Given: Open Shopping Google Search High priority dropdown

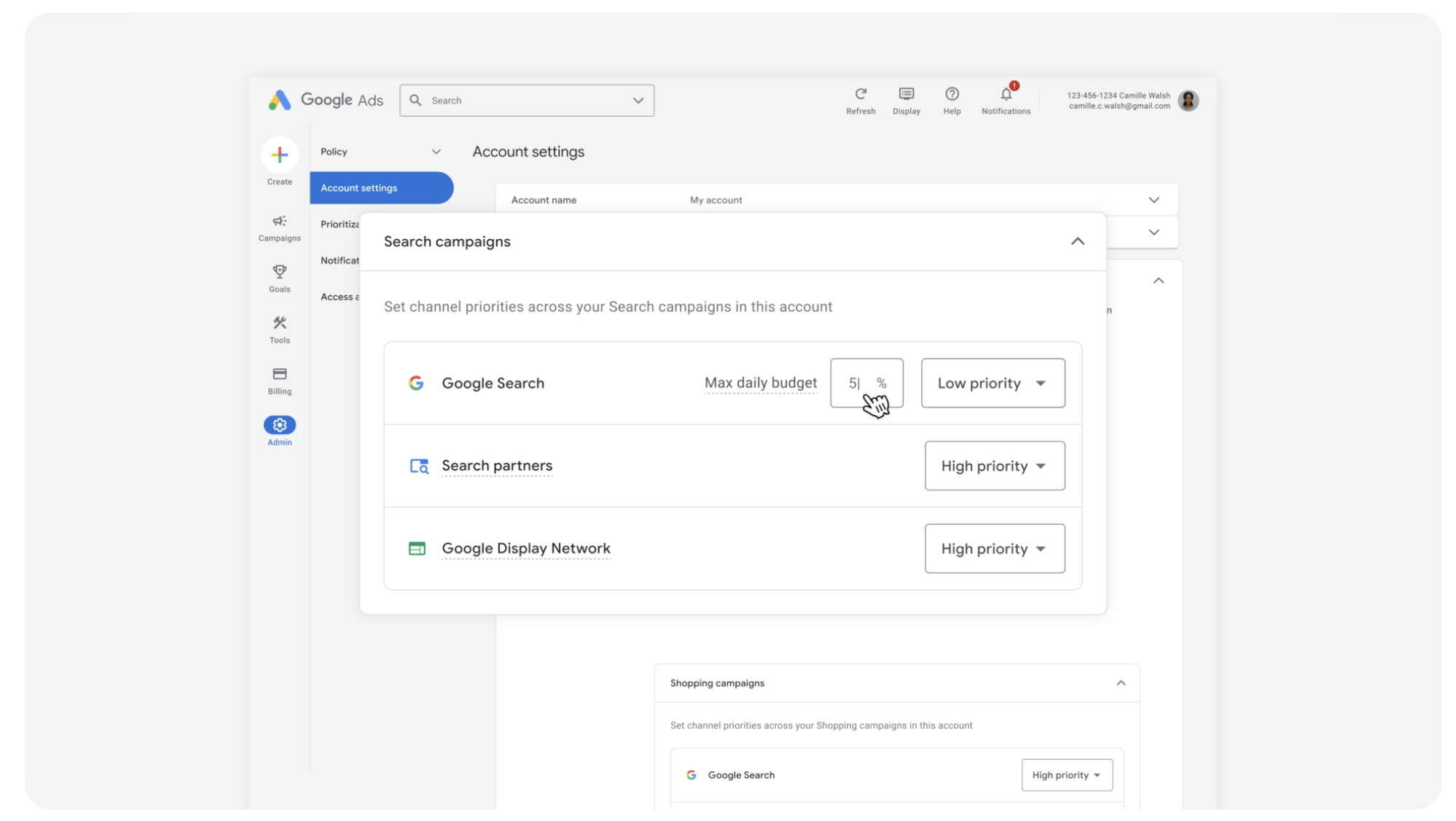Looking at the screenshot, I should 1066,775.
